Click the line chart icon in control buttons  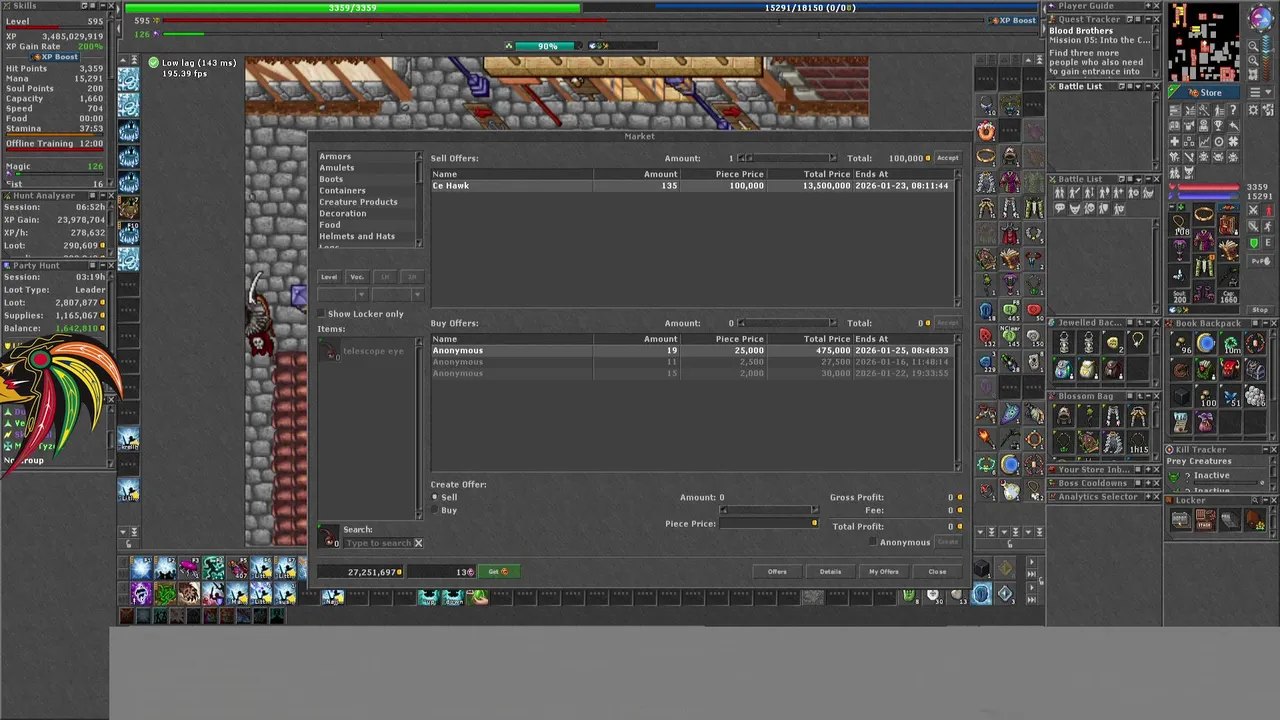tap(1204, 141)
